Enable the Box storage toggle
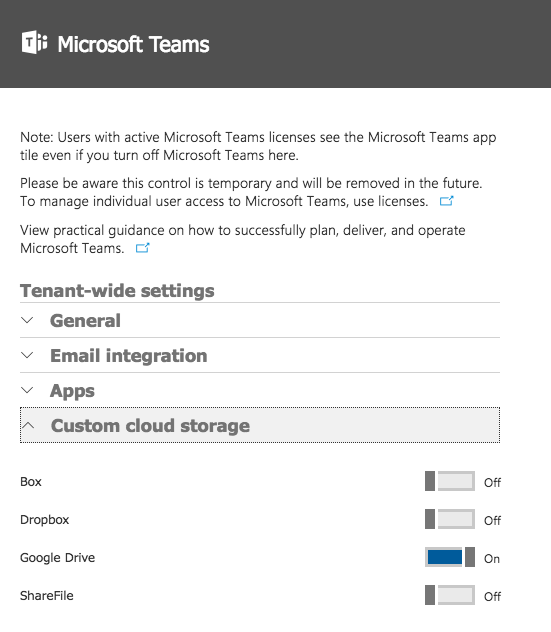The image size is (551, 632). tap(450, 481)
